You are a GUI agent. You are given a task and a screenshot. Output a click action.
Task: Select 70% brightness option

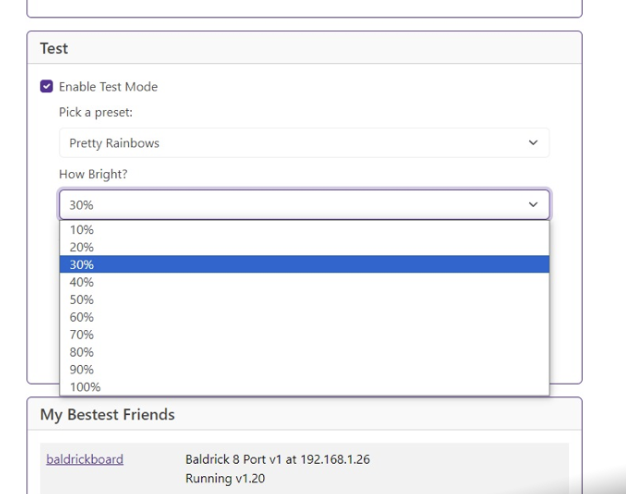[x=304, y=335]
